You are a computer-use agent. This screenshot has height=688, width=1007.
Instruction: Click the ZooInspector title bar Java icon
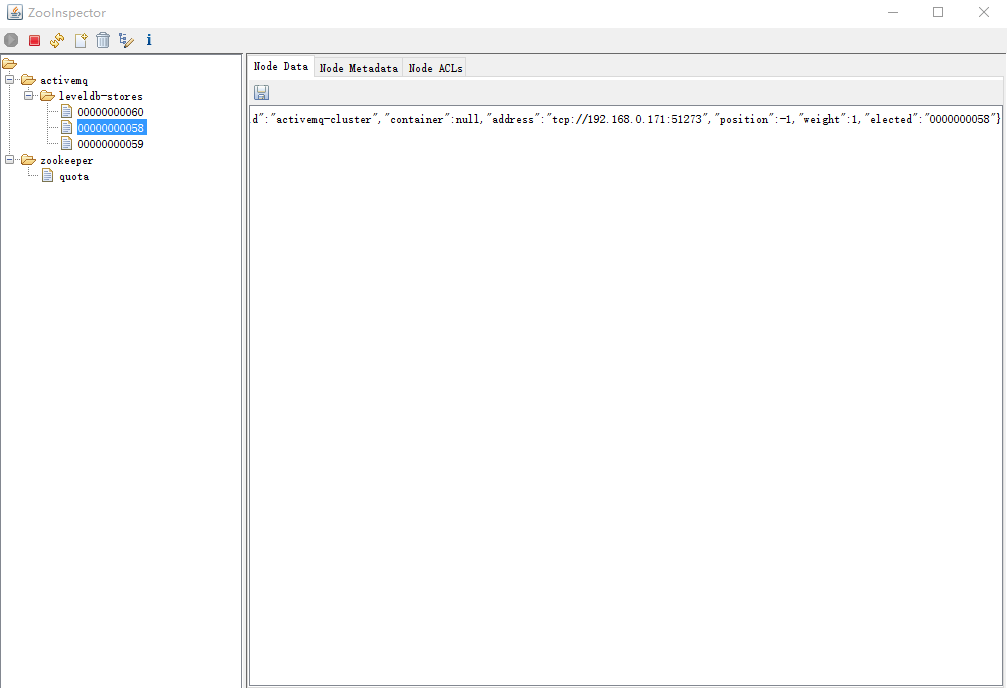[x=14, y=12]
